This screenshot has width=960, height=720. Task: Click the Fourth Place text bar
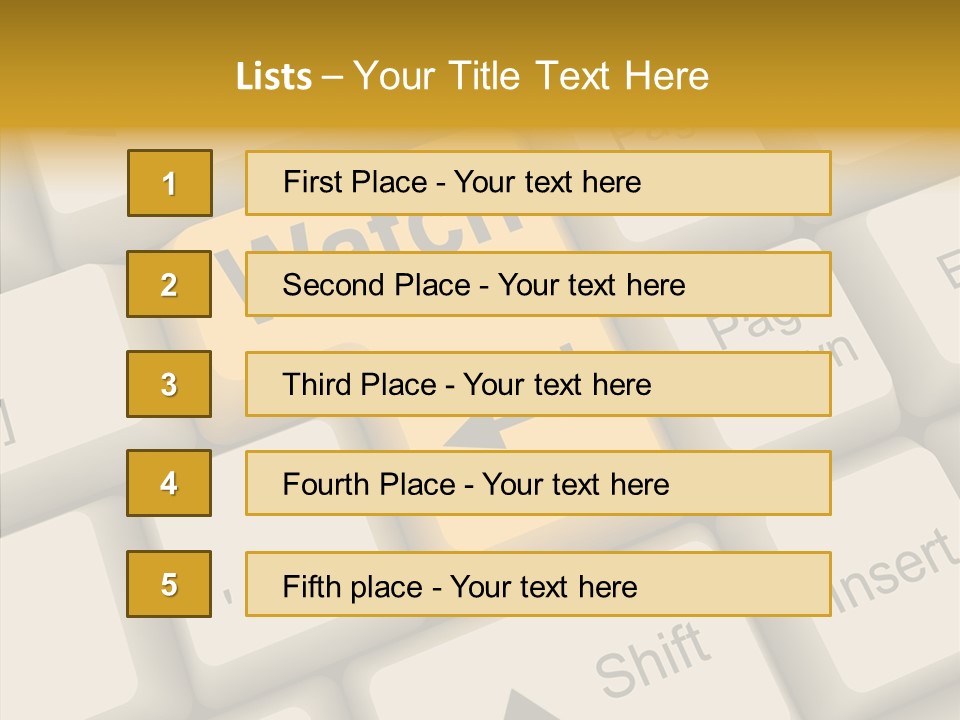coord(538,483)
